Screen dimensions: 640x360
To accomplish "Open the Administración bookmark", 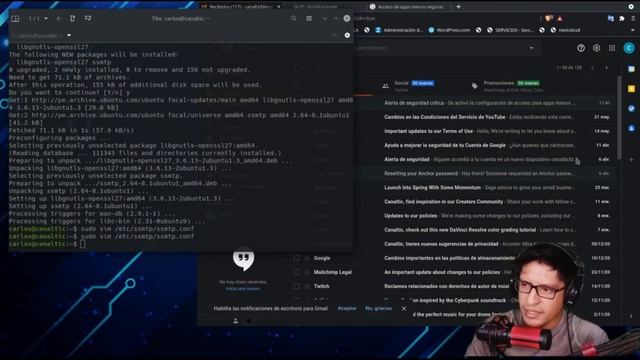I will 399,30.
